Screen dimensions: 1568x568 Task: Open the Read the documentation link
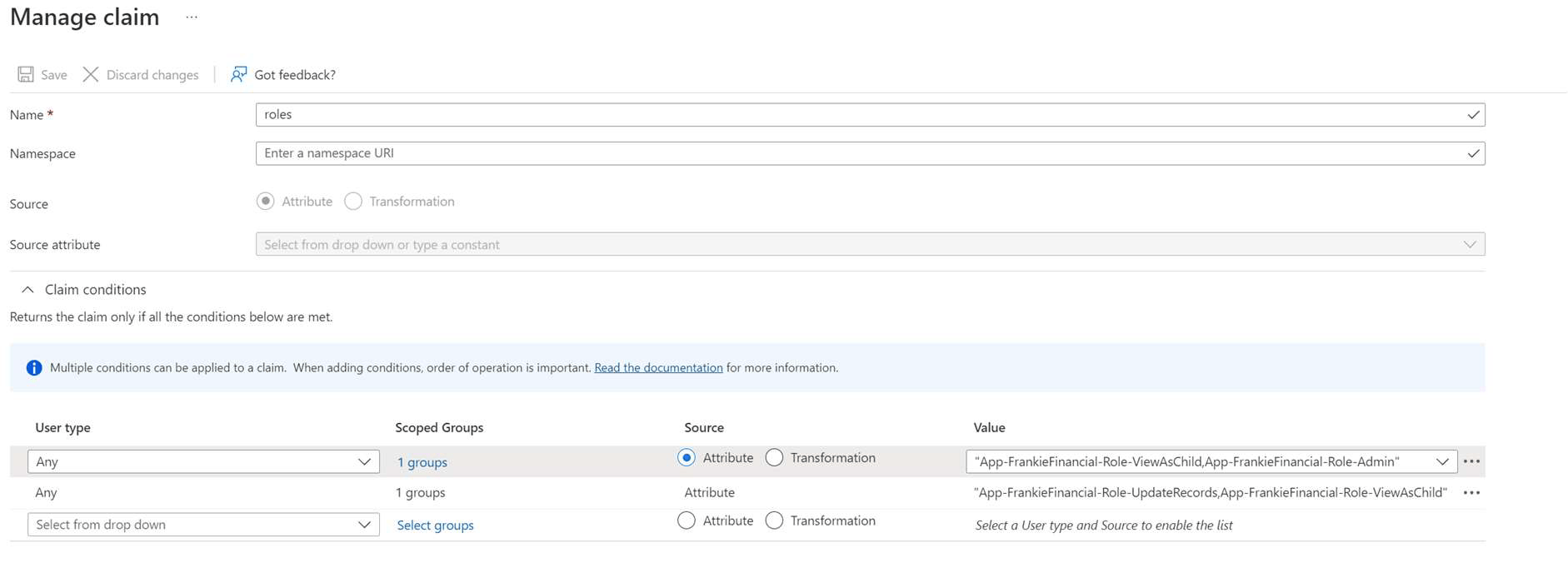(658, 368)
